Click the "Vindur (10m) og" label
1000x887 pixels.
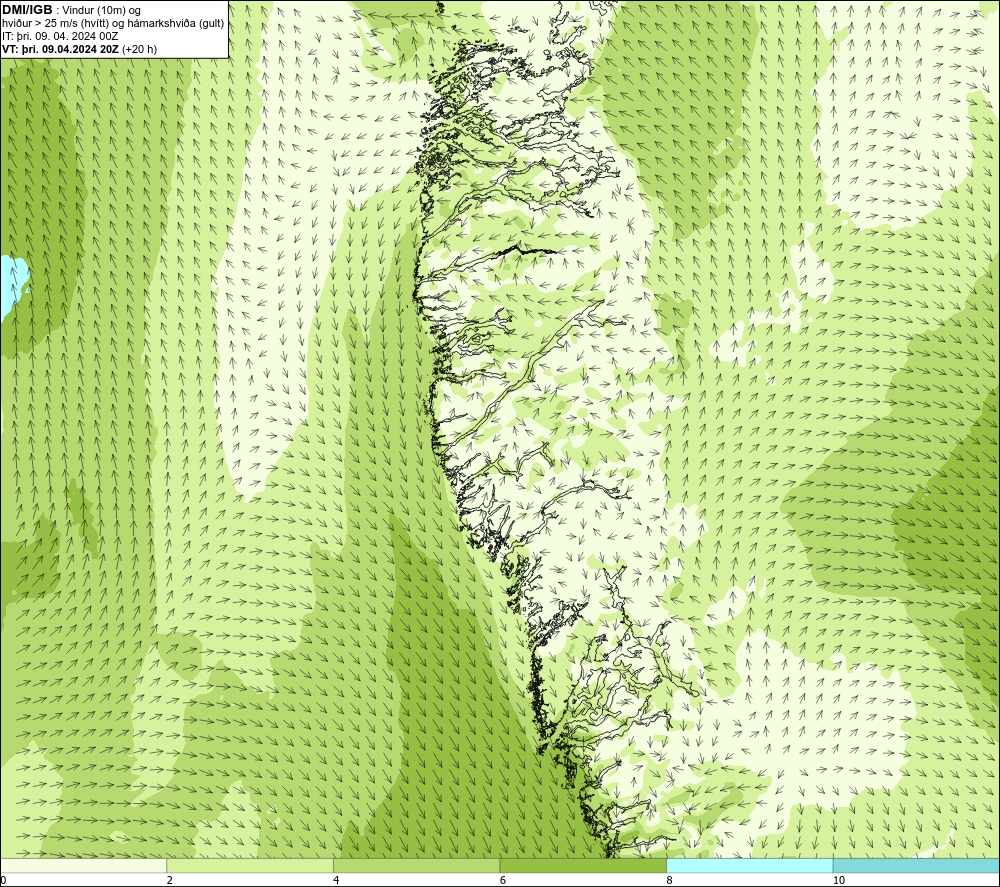click(x=101, y=11)
